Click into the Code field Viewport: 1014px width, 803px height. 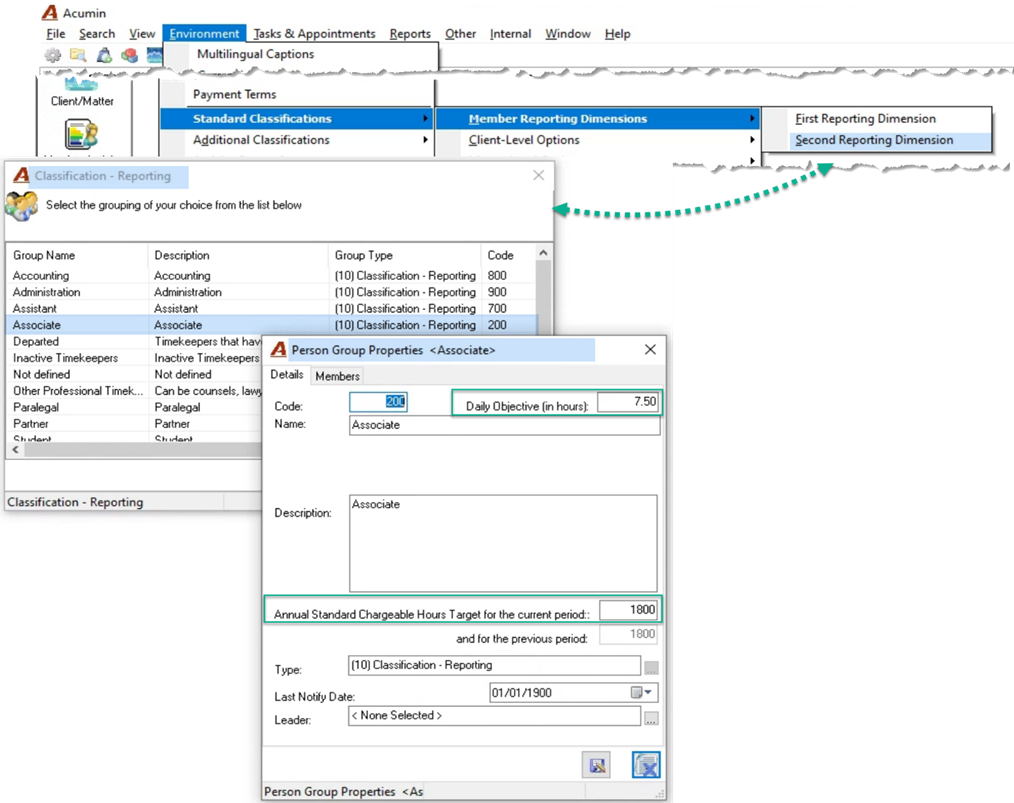click(x=378, y=402)
